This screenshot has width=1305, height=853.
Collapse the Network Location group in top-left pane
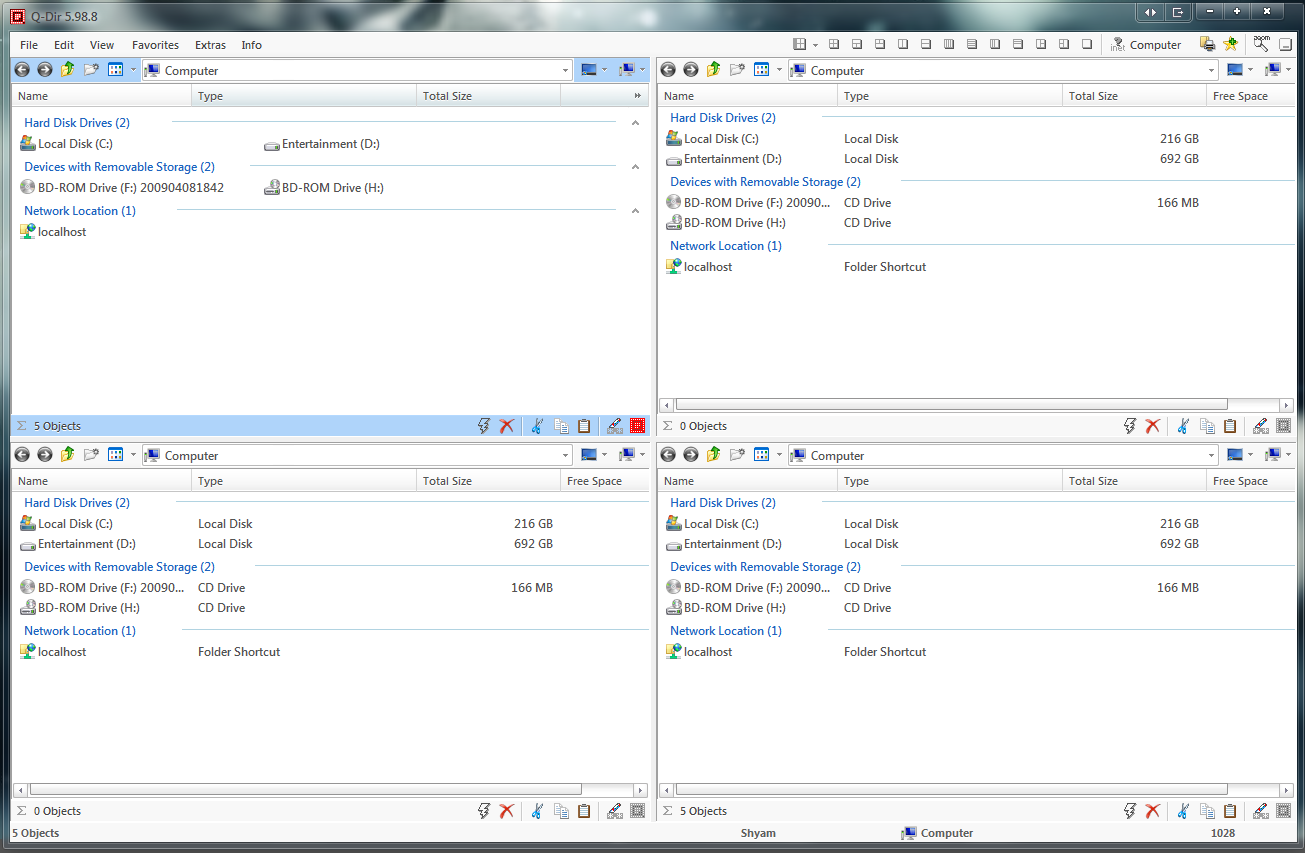pos(635,211)
